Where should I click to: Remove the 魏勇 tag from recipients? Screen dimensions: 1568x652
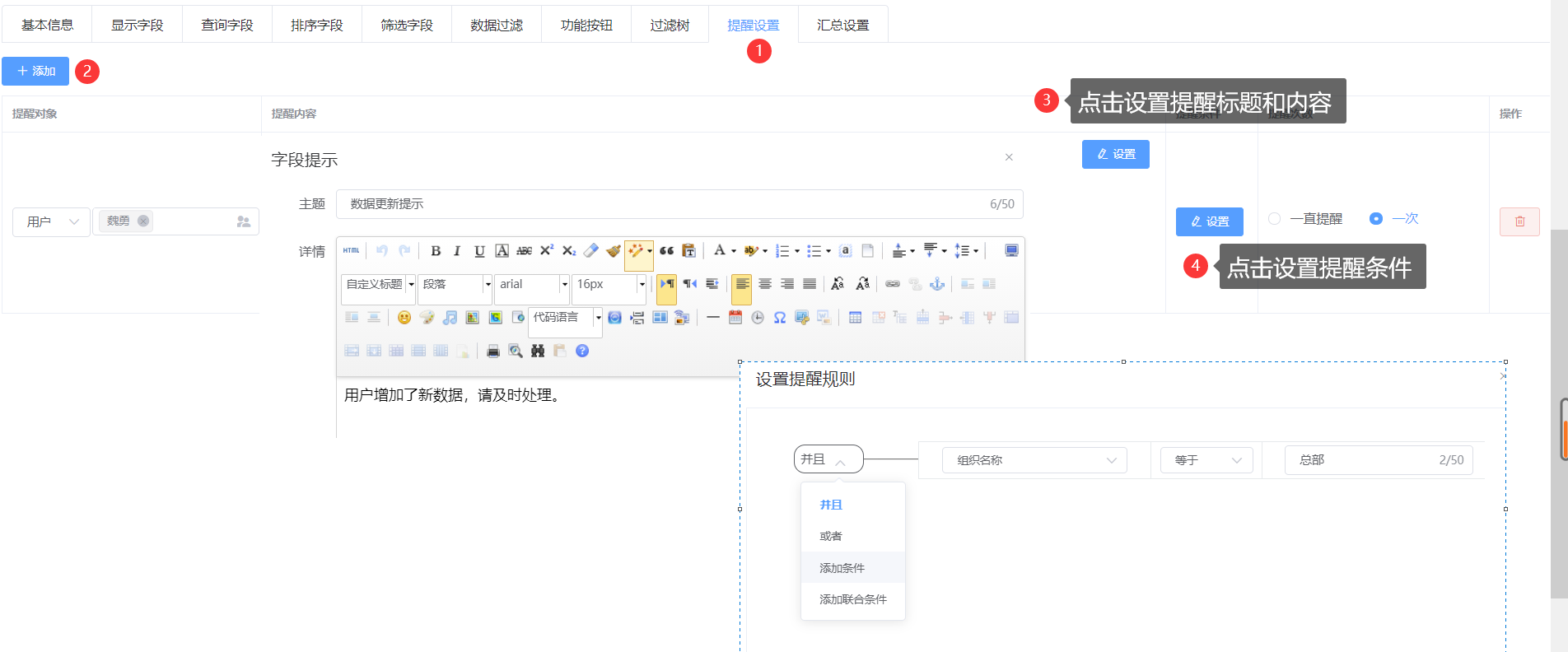click(x=143, y=221)
